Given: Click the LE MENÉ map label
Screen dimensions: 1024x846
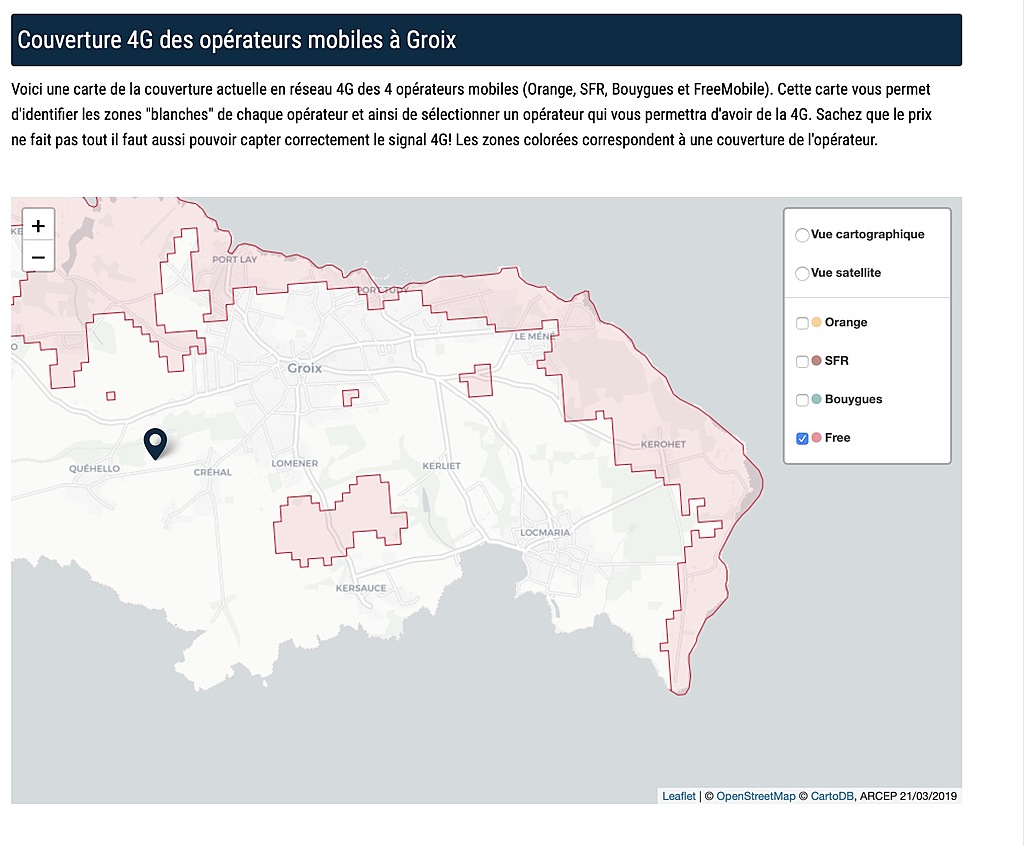Looking at the screenshot, I should click(x=535, y=336).
